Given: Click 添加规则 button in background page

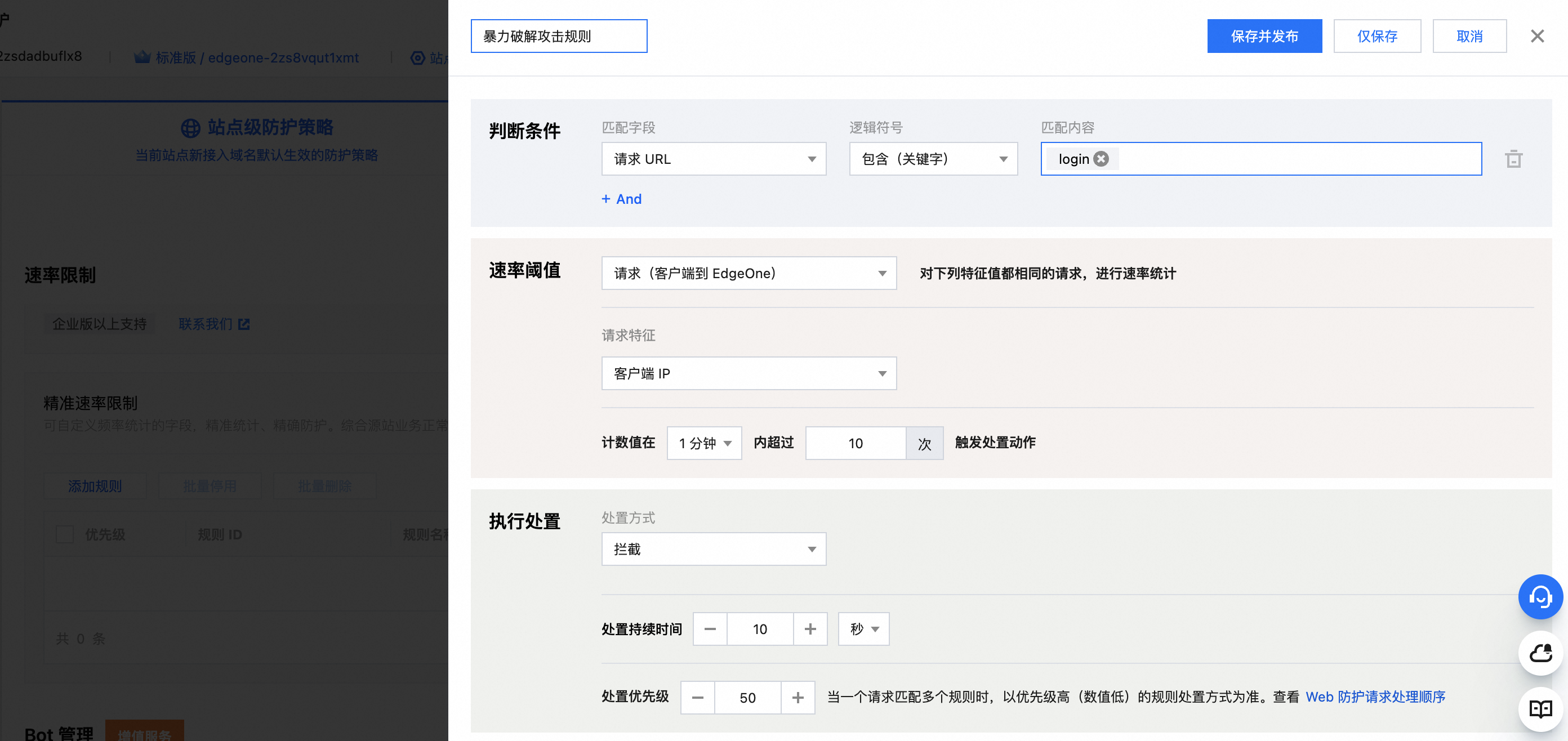Looking at the screenshot, I should click(95, 486).
